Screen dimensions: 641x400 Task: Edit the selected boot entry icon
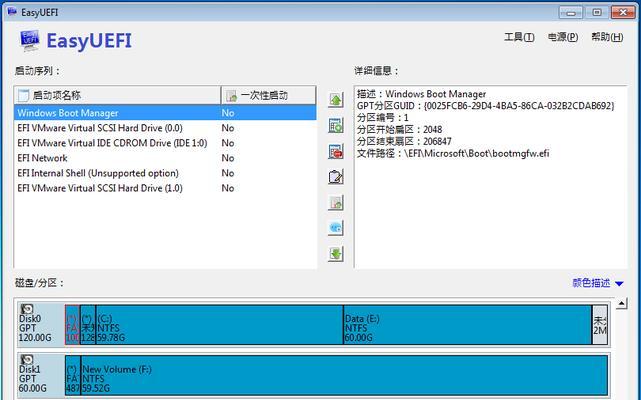[336, 177]
